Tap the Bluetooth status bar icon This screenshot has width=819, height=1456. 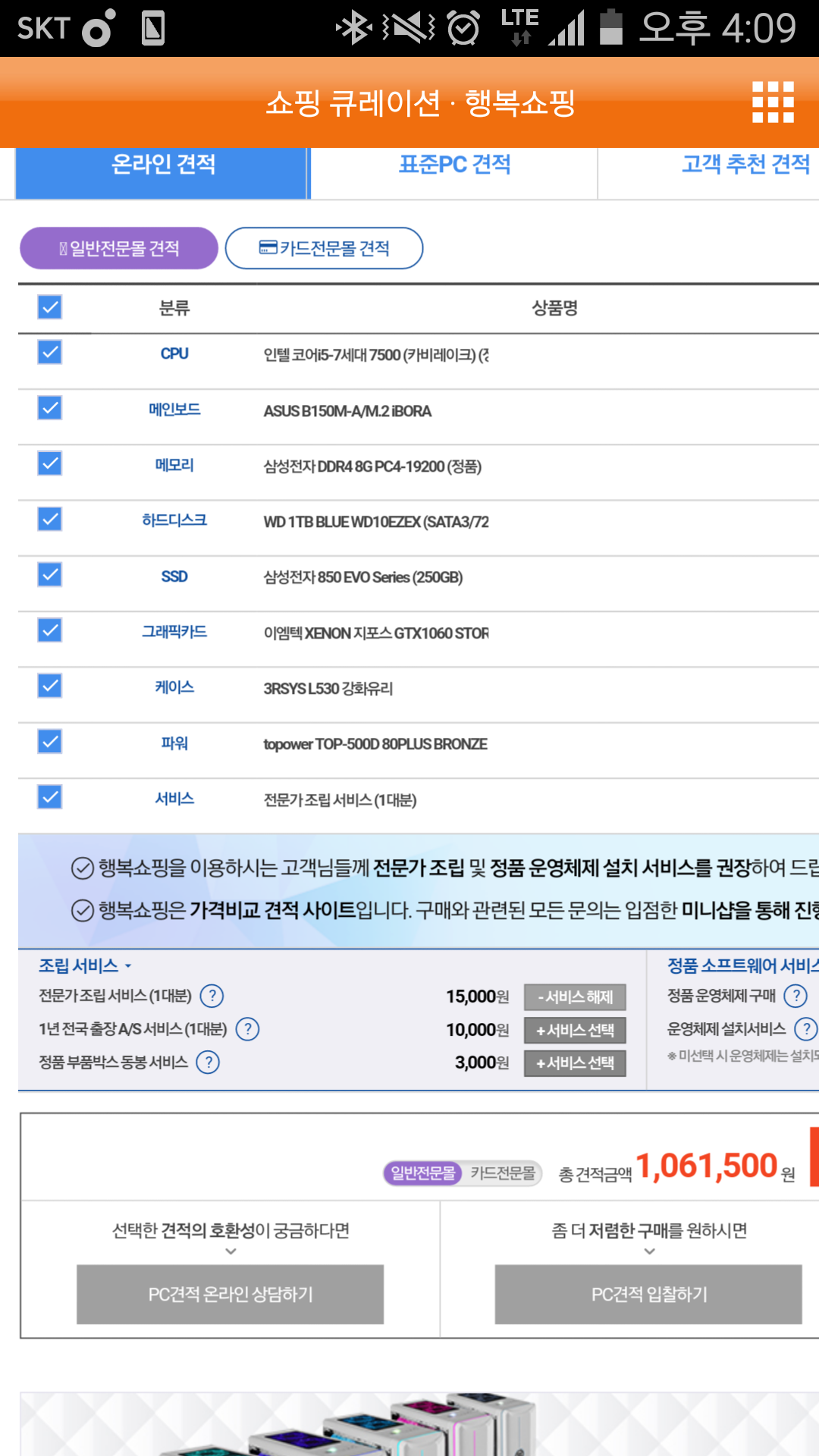coord(353,29)
